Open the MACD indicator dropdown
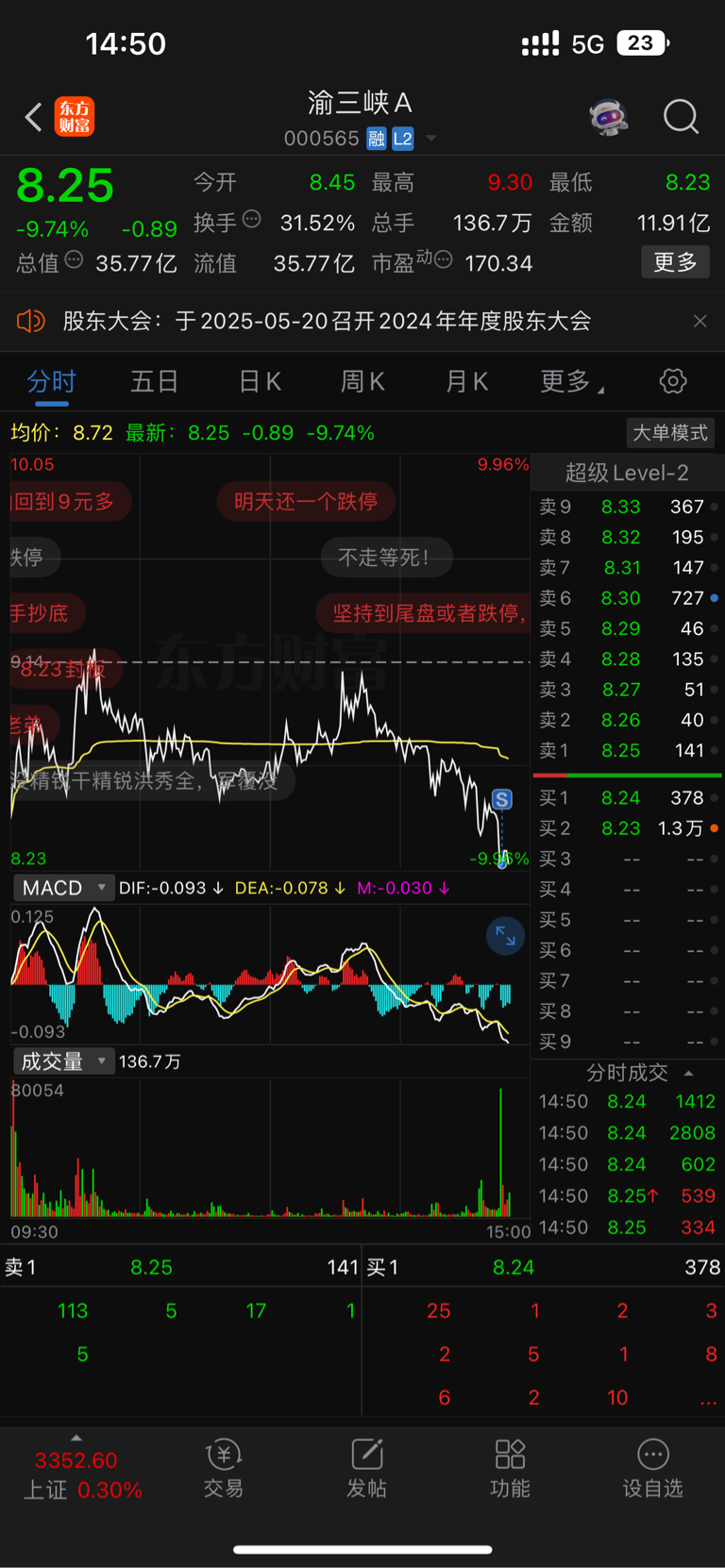725x1568 pixels. (x=63, y=888)
